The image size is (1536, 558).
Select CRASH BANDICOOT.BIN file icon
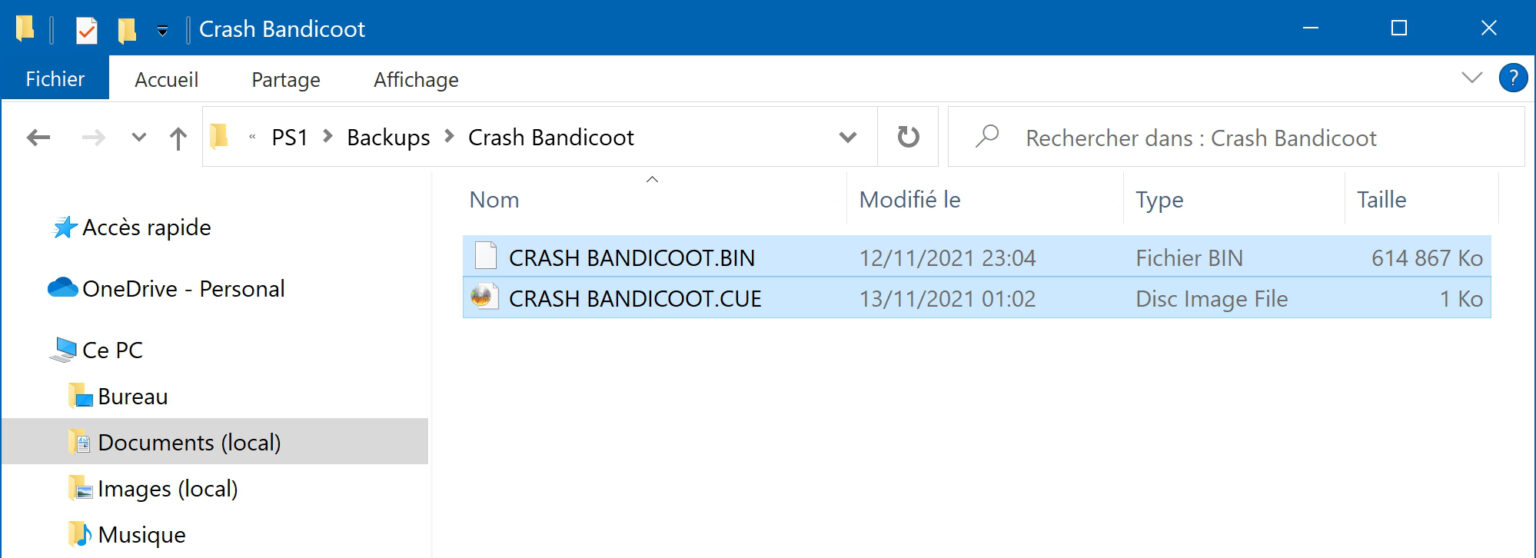[485, 257]
